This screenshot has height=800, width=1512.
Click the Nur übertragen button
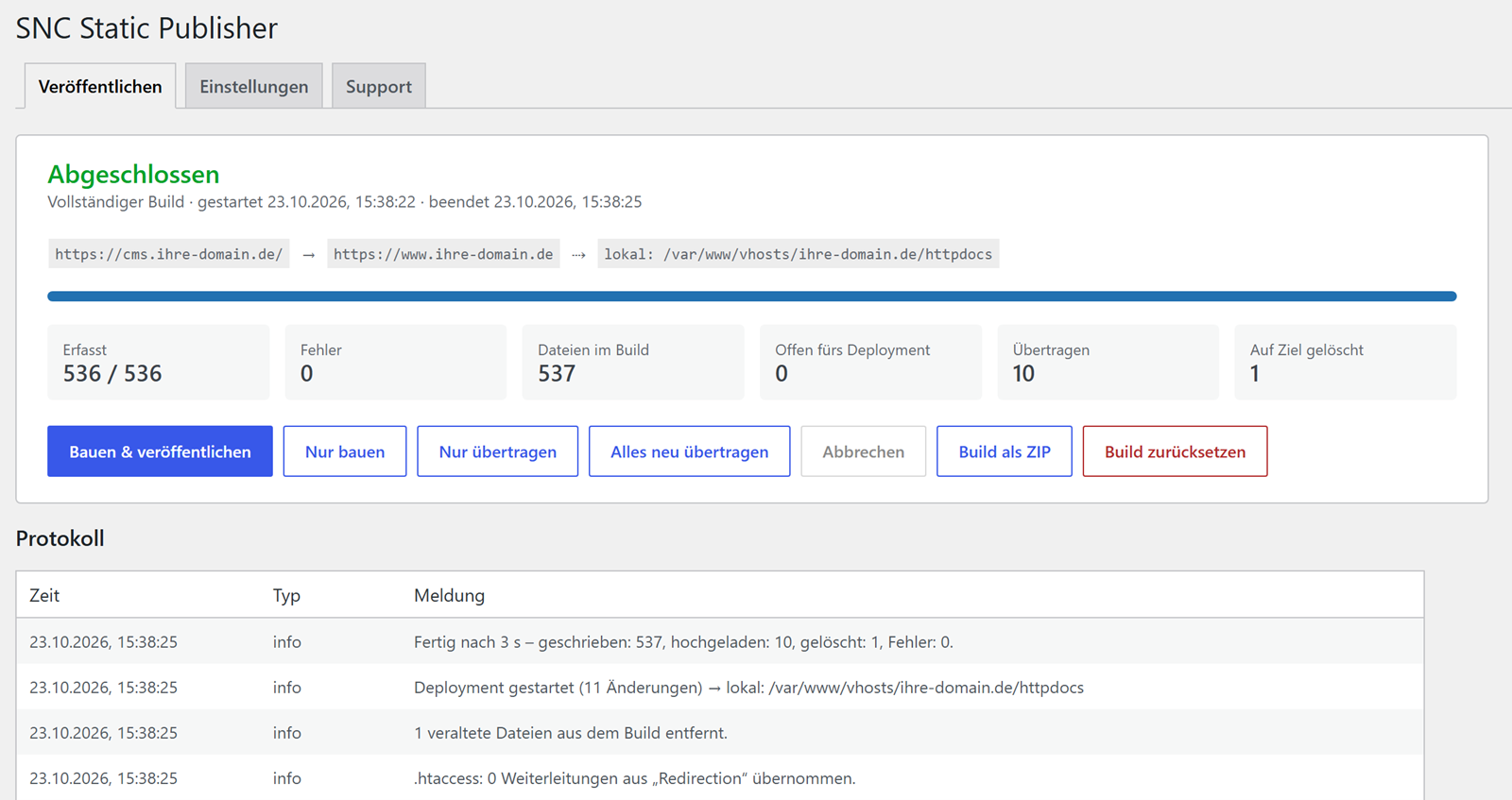tap(498, 451)
